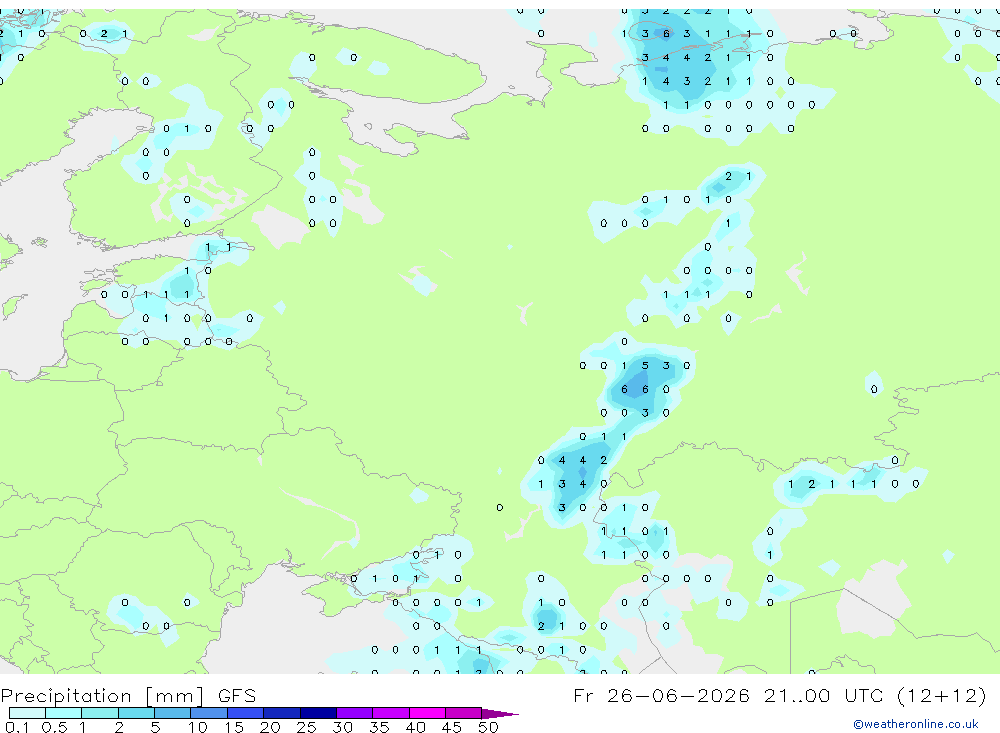Click the '15' legend scale label
Screen dimensions: 1000x733
[234, 727]
